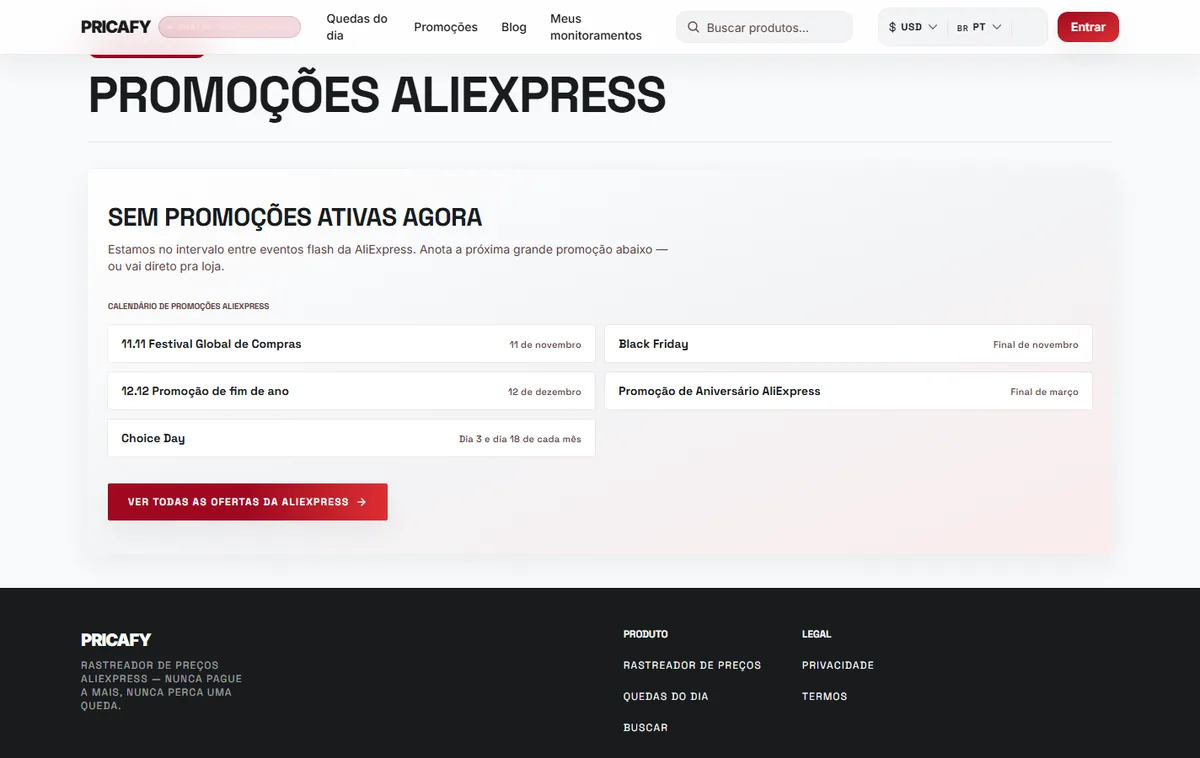Screen dimensions: 1200x758
Task: Click Ver todas as ofertas da AliExpress
Action: click(x=247, y=502)
